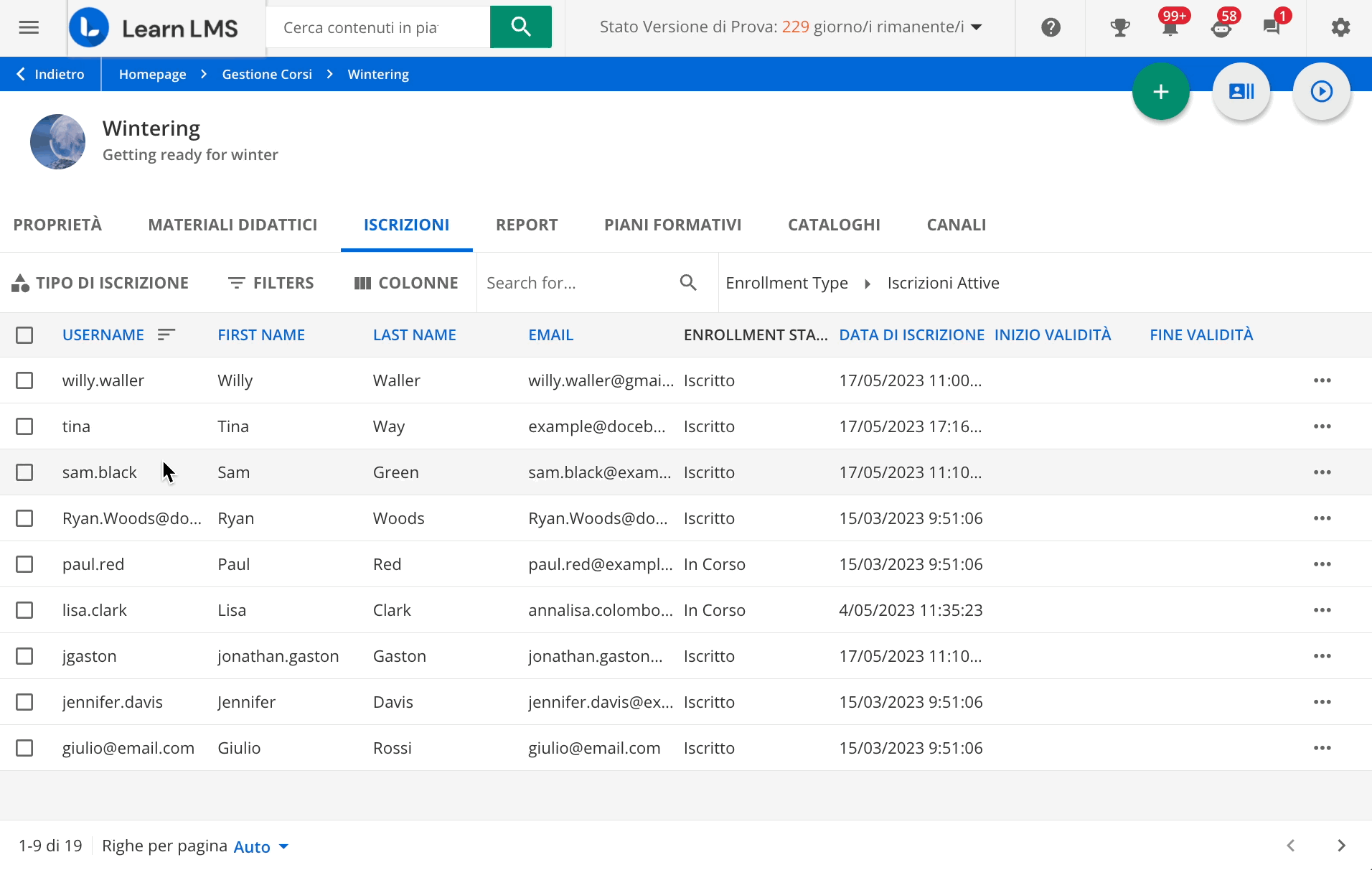The height and width of the screenshot is (870, 1372).
Task: Switch to the CATALOGHI tab
Action: [x=834, y=225]
